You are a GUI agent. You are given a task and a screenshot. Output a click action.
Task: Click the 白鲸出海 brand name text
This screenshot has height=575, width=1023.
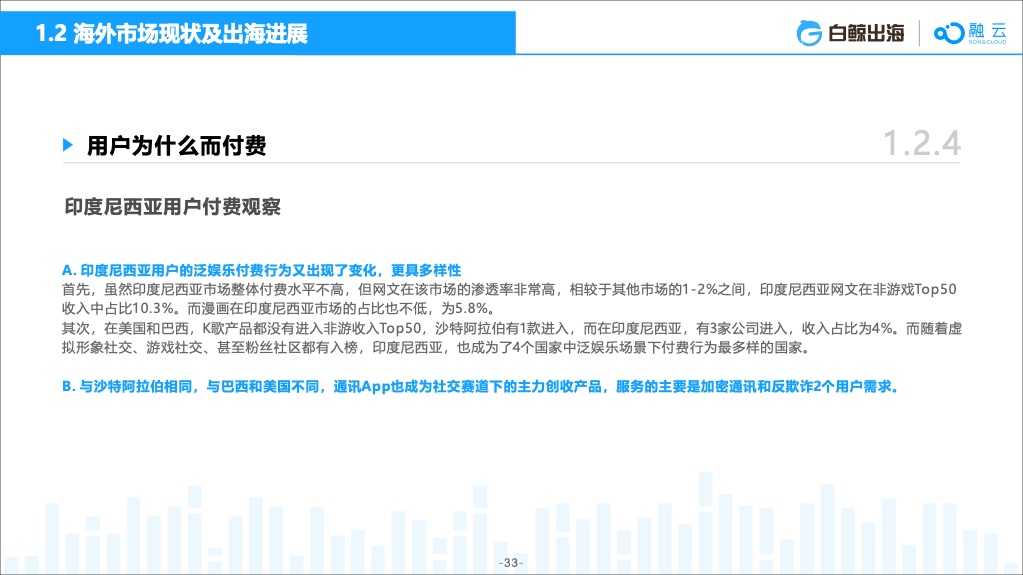click(866, 33)
